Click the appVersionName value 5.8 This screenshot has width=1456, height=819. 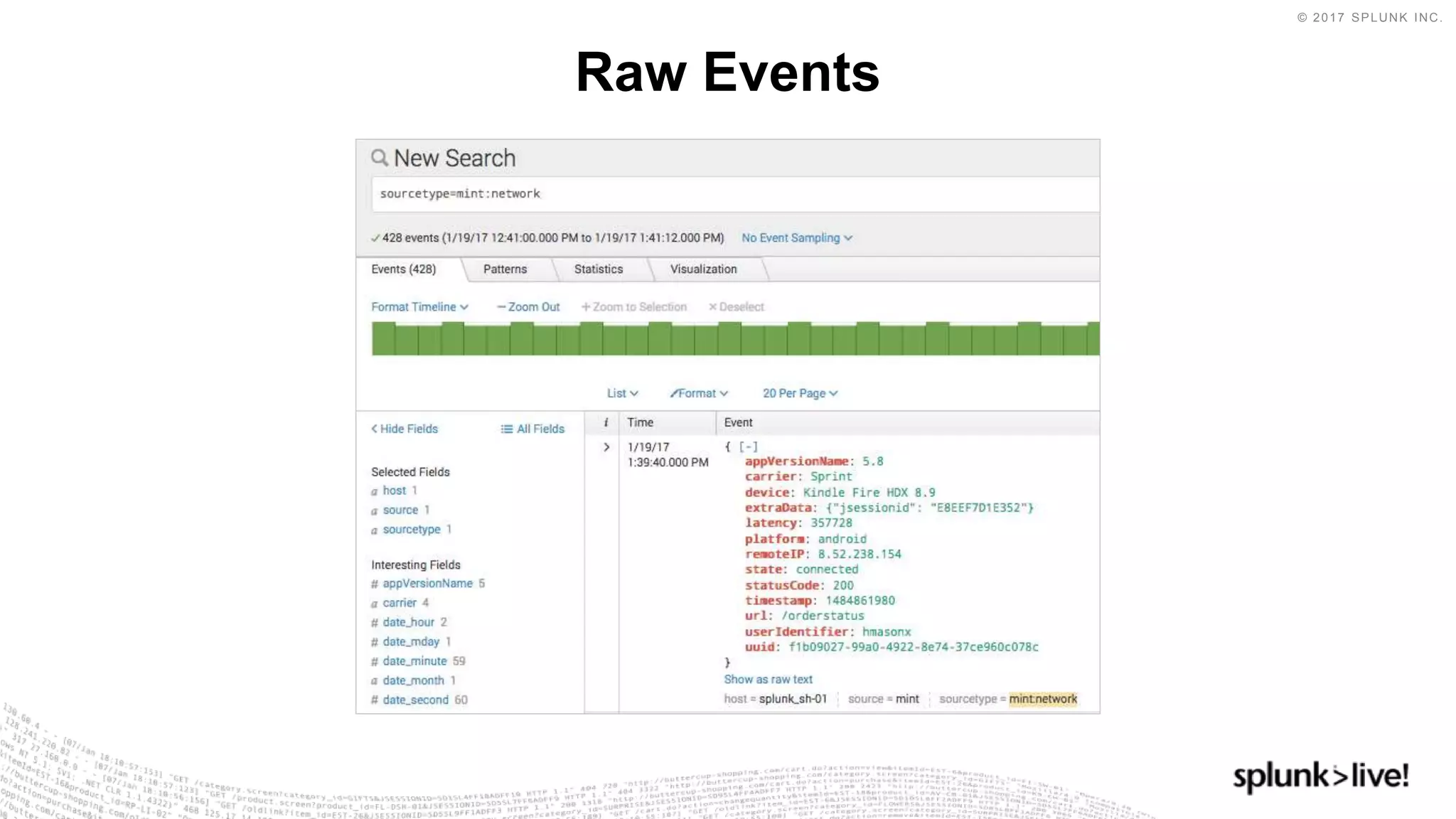pyautogui.click(x=872, y=461)
